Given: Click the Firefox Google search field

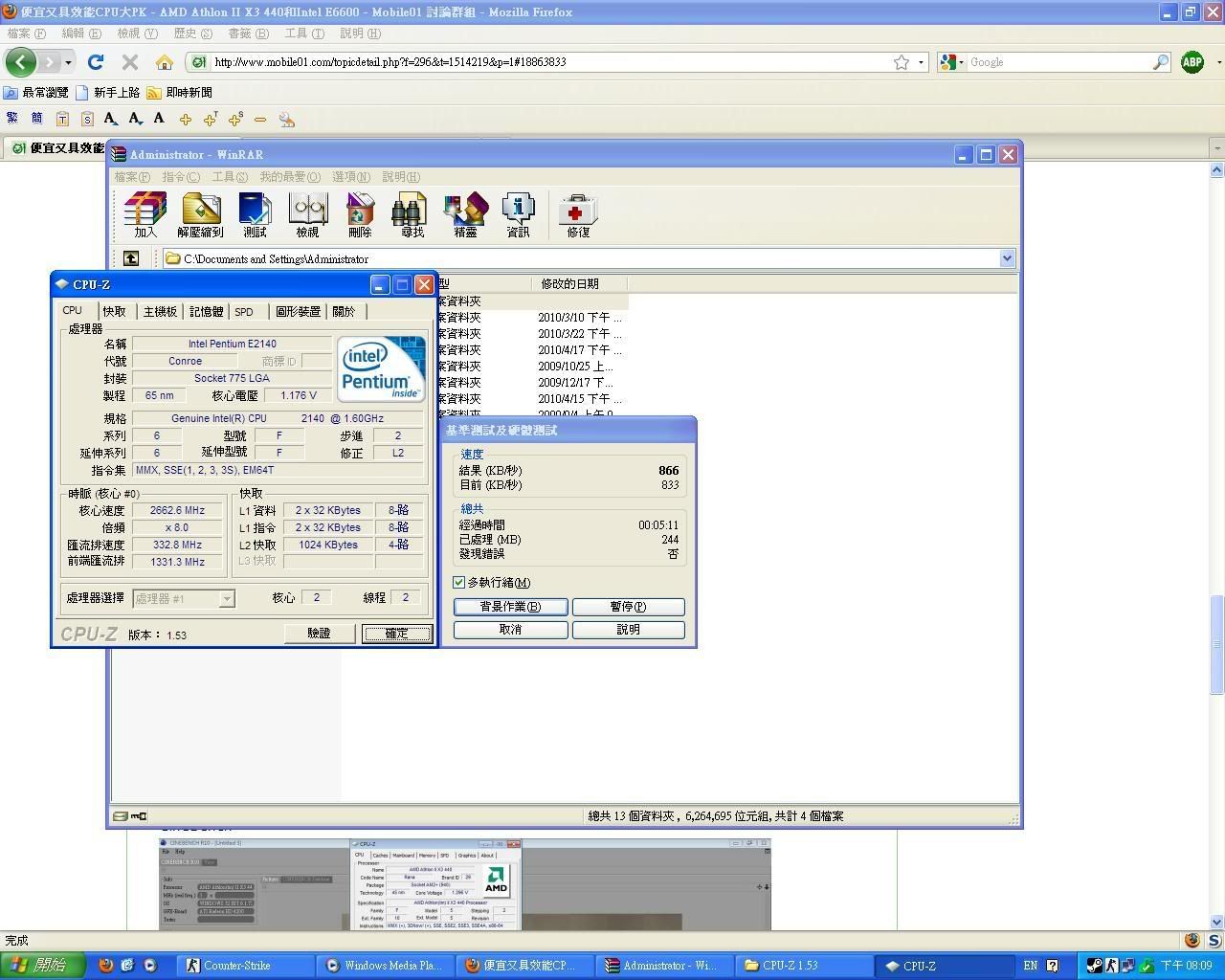Looking at the screenshot, I should click(1058, 62).
